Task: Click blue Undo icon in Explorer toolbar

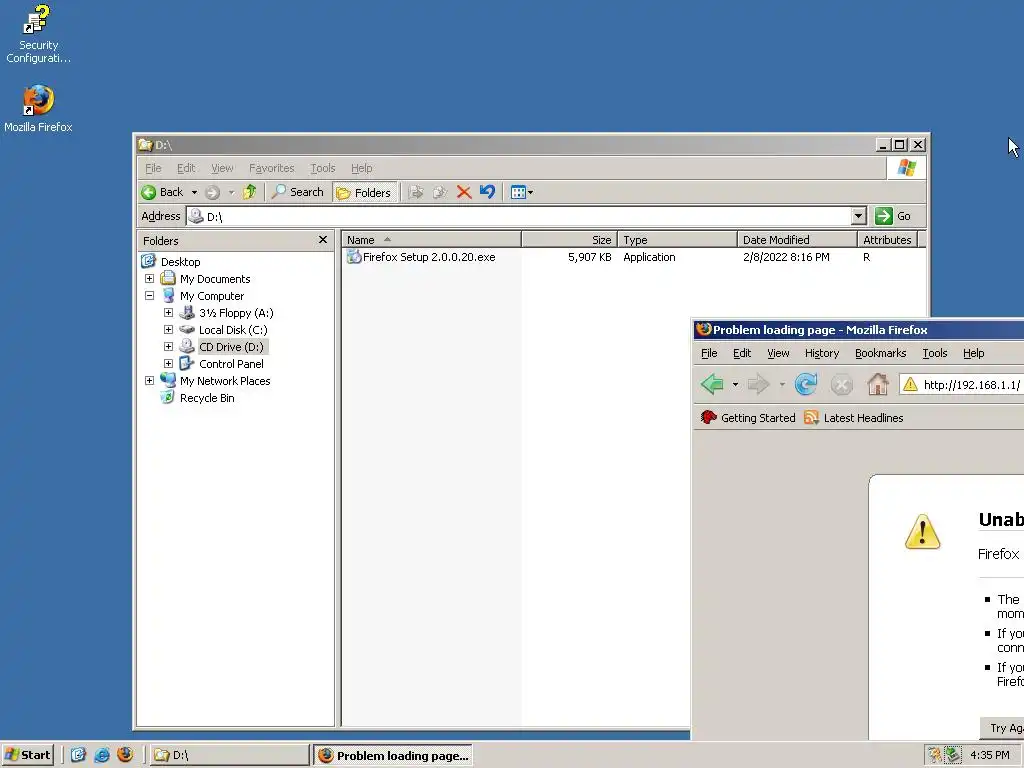Action: [x=487, y=192]
